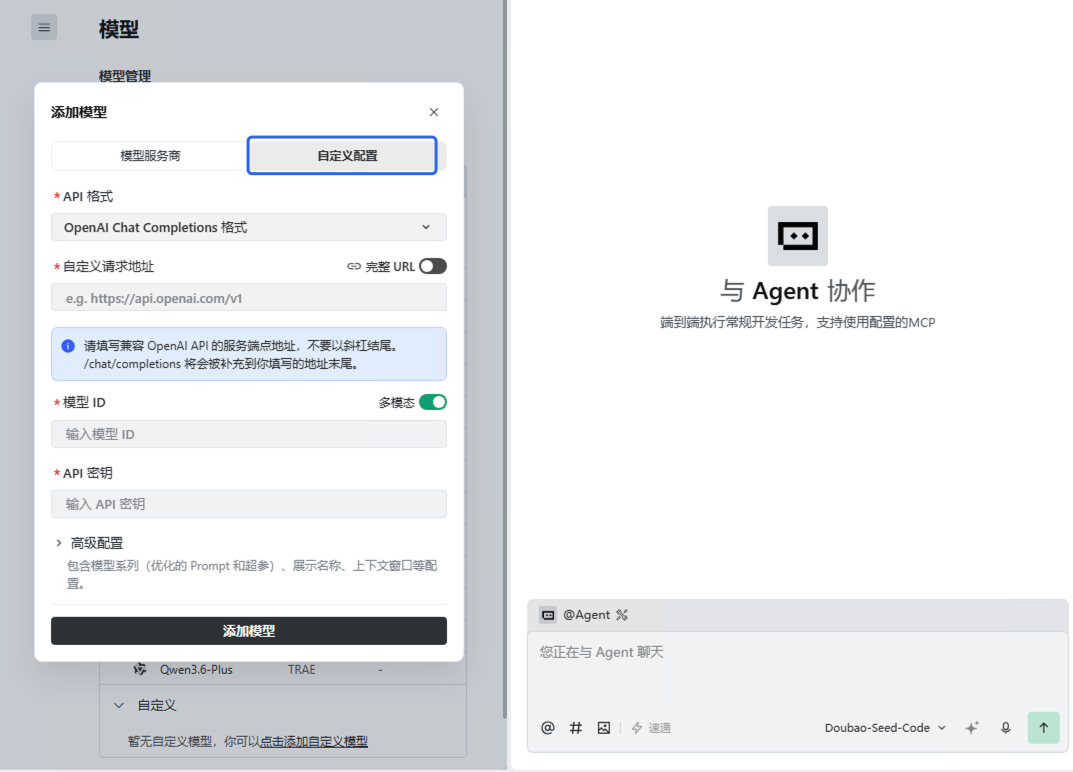1073x772 pixels.
Task: Open the Doubao-Seed-Code model dropdown
Action: click(x=885, y=728)
